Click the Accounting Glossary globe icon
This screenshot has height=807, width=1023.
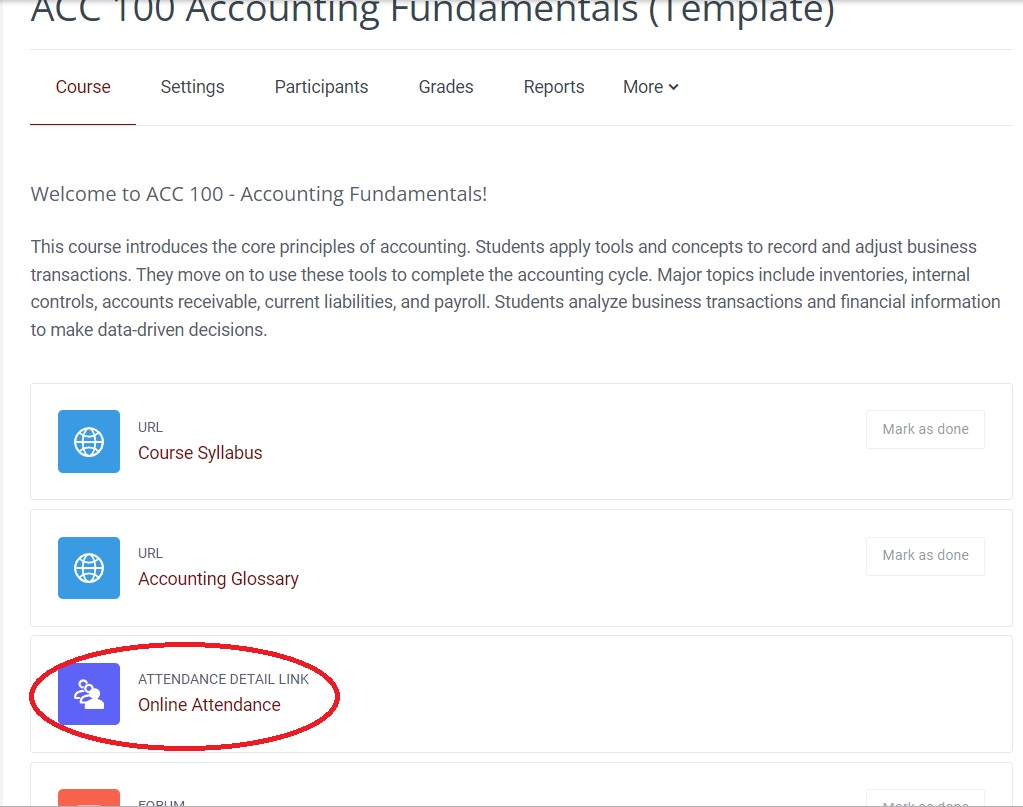pyautogui.click(x=89, y=568)
